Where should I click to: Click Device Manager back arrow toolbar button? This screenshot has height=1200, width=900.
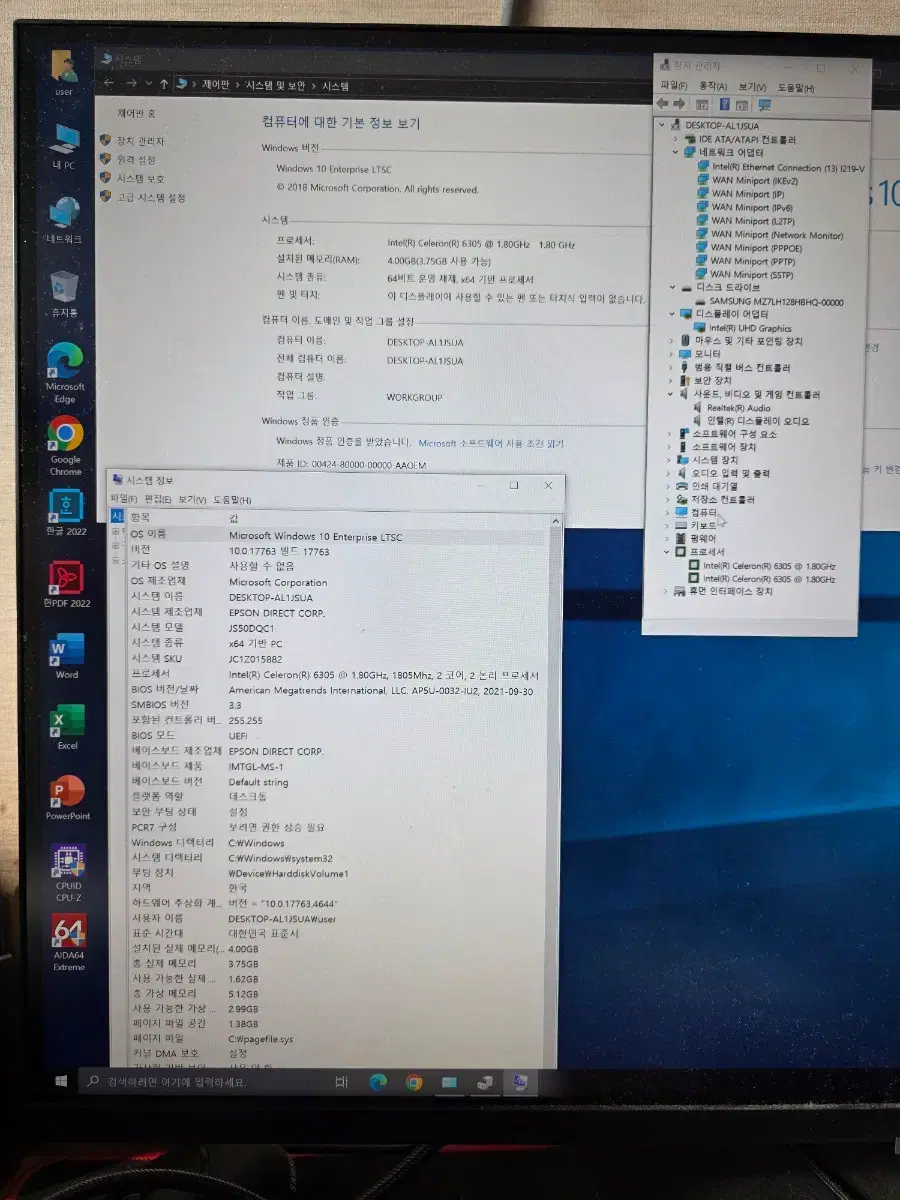click(x=664, y=103)
